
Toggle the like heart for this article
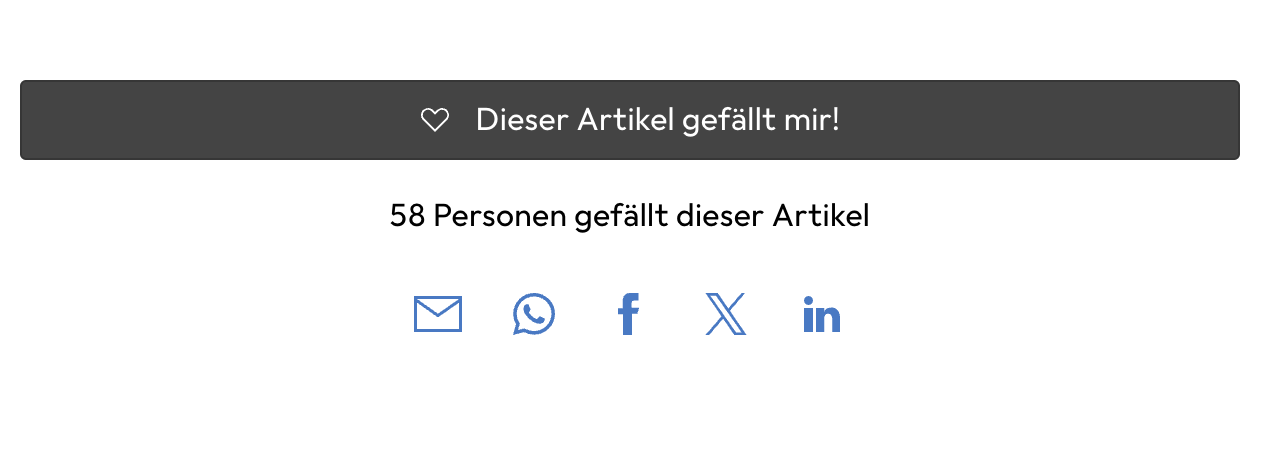coord(434,120)
